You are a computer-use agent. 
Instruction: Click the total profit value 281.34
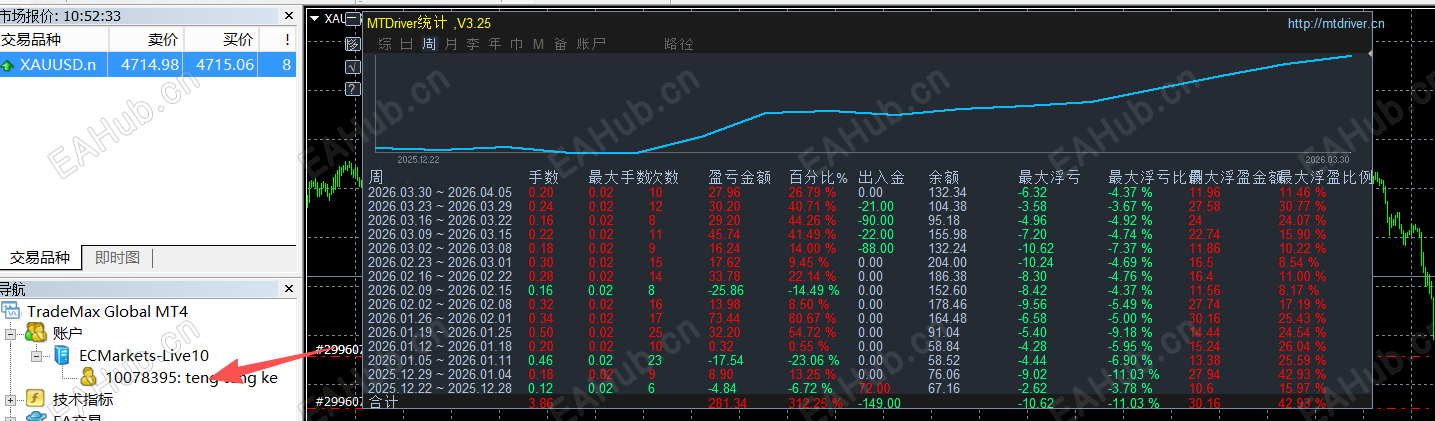pos(727,403)
